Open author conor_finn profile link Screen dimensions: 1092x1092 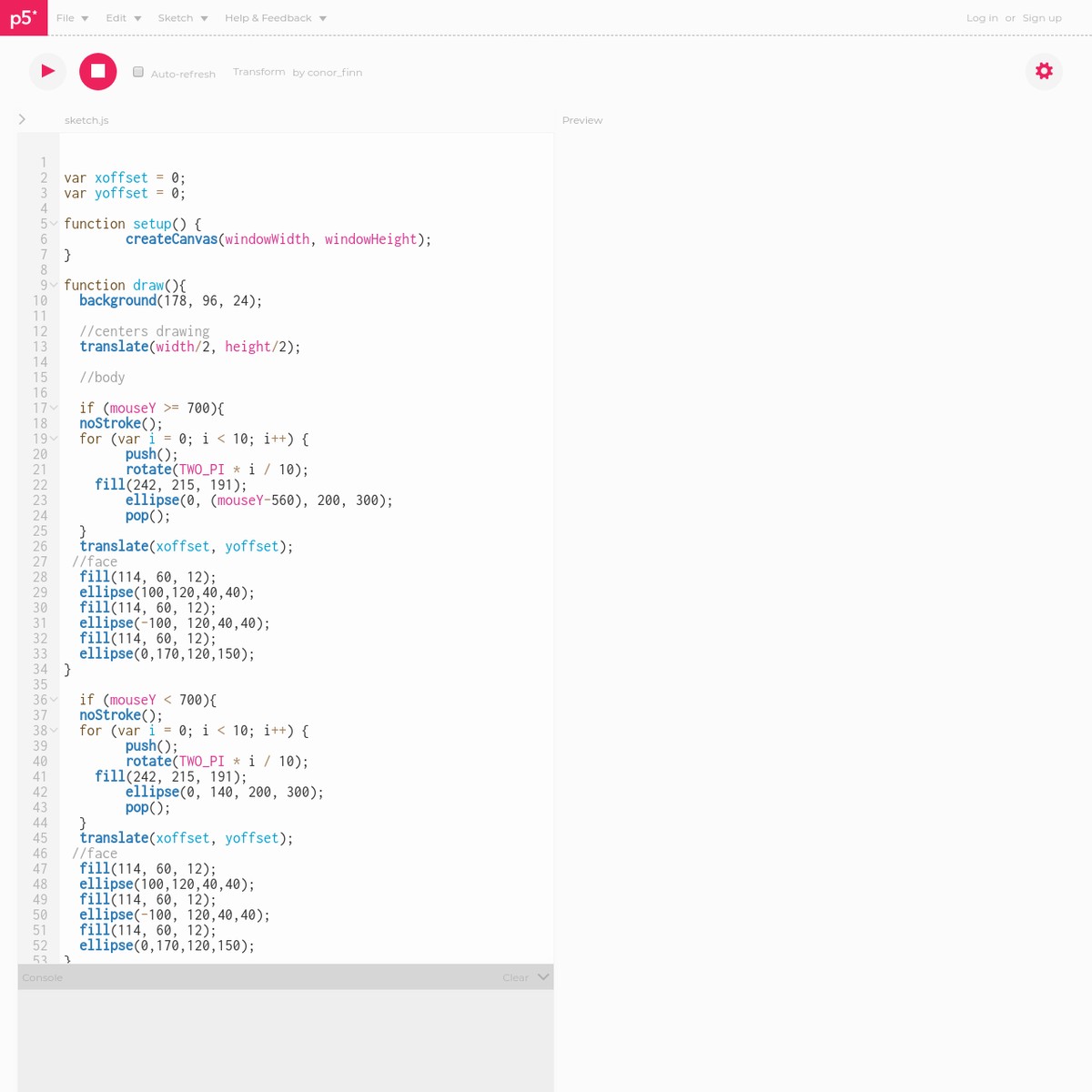(335, 72)
